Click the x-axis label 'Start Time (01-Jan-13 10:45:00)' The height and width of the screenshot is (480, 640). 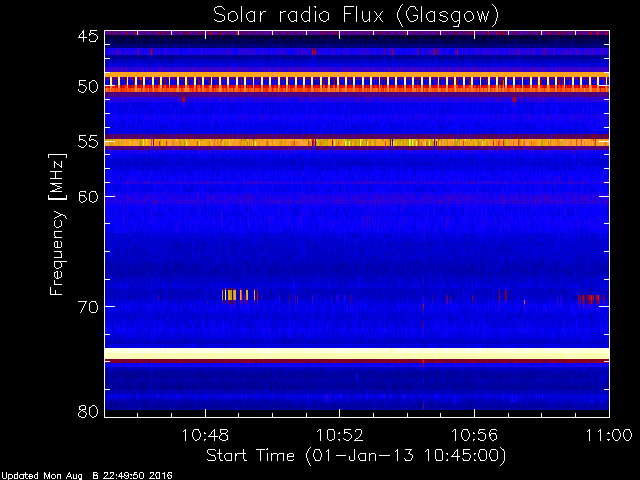[356, 456]
